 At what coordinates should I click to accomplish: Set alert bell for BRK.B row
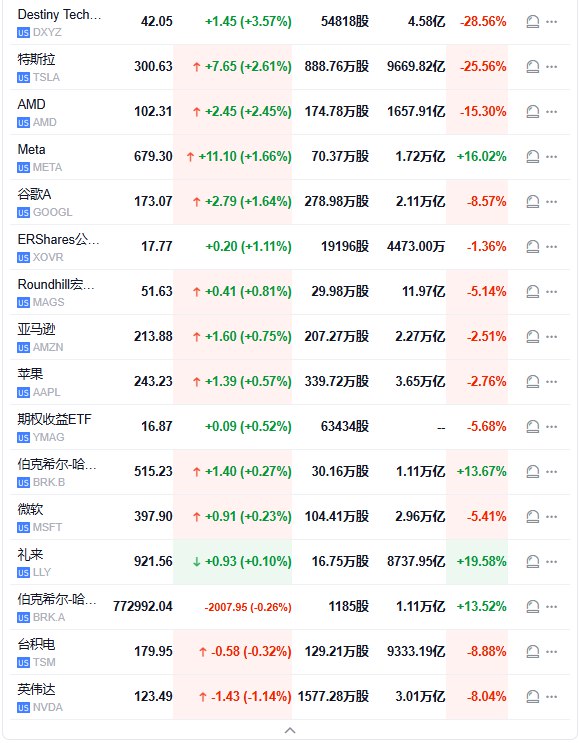click(x=533, y=472)
